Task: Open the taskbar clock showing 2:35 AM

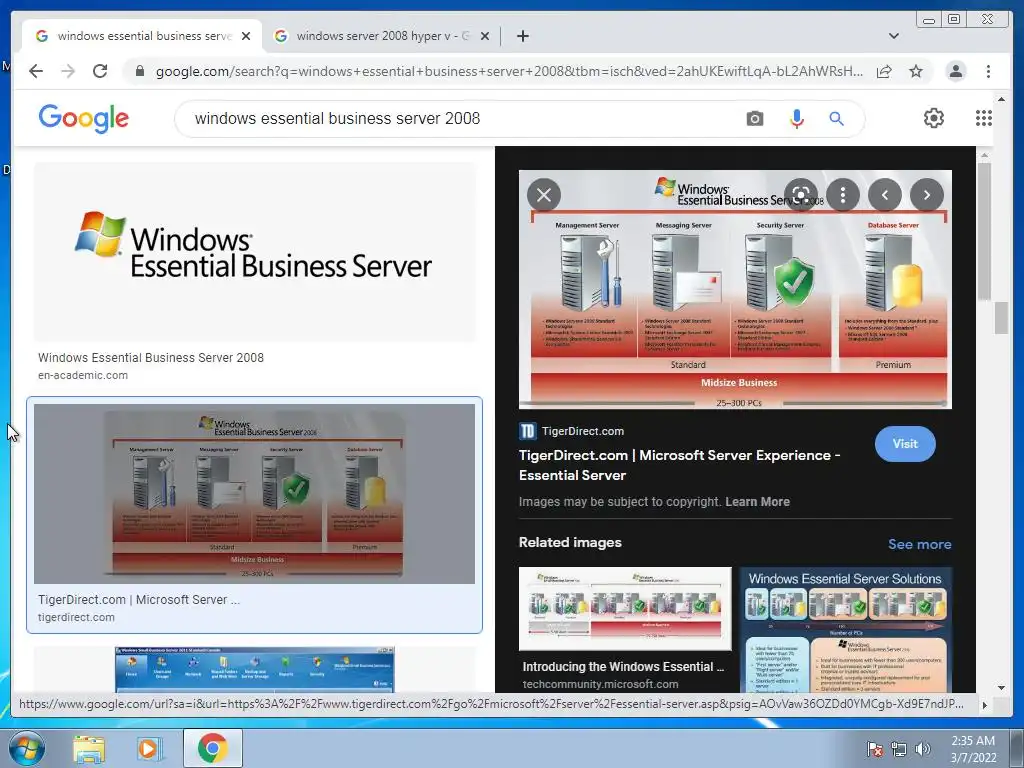Action: 973,749
